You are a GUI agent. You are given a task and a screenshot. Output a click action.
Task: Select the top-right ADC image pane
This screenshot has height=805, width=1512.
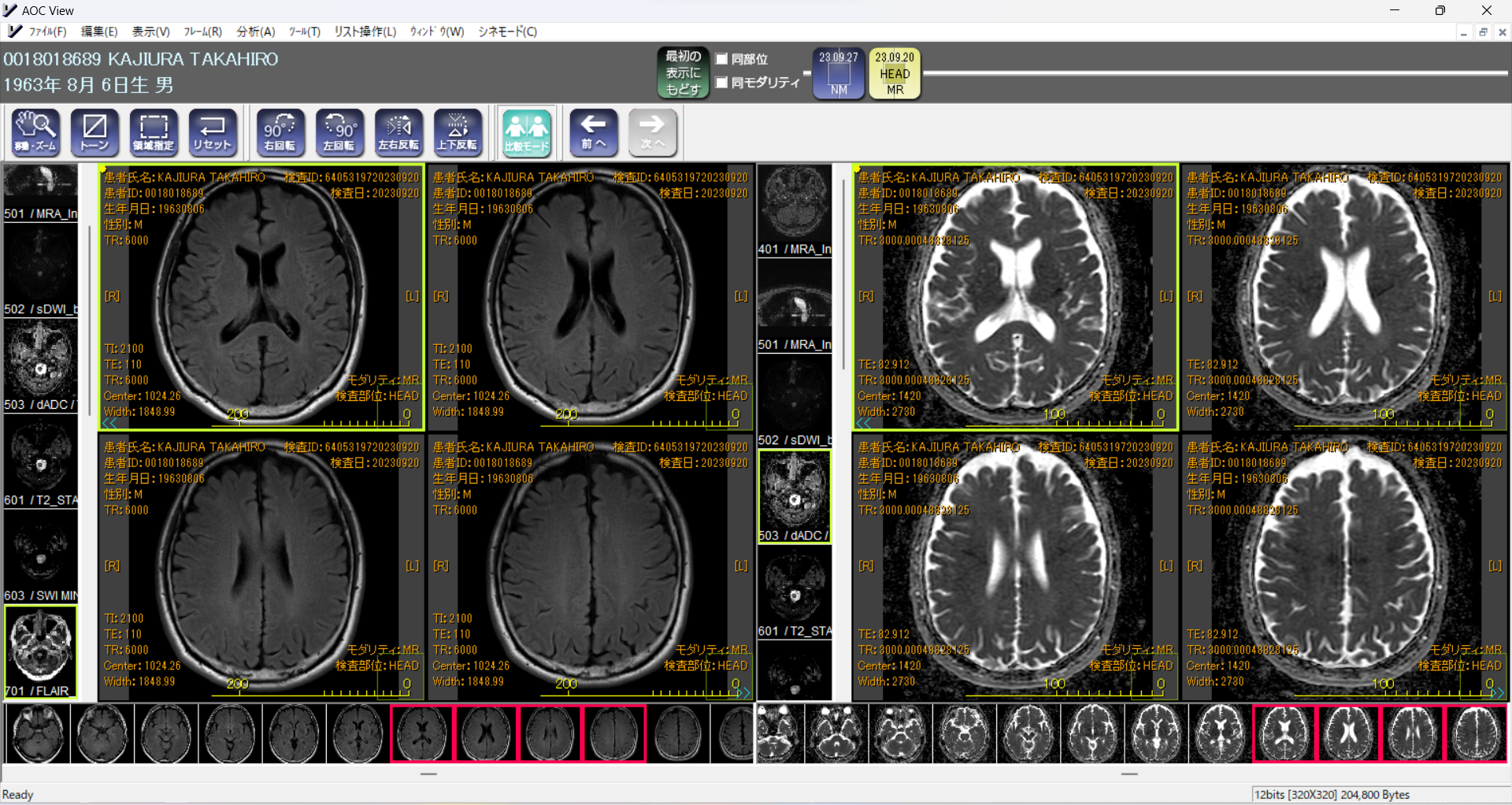click(x=1344, y=297)
